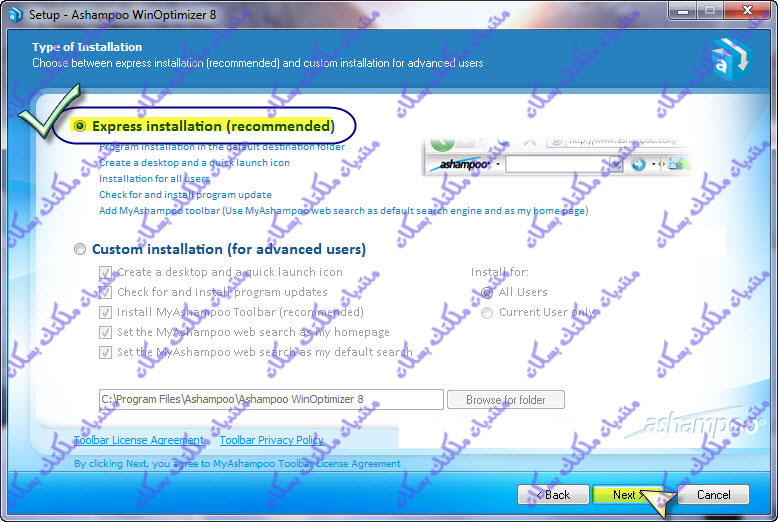Toggle Create a desktop and quick launch icon
Image resolution: width=778 pixels, height=522 pixels.
pyautogui.click(x=106, y=272)
